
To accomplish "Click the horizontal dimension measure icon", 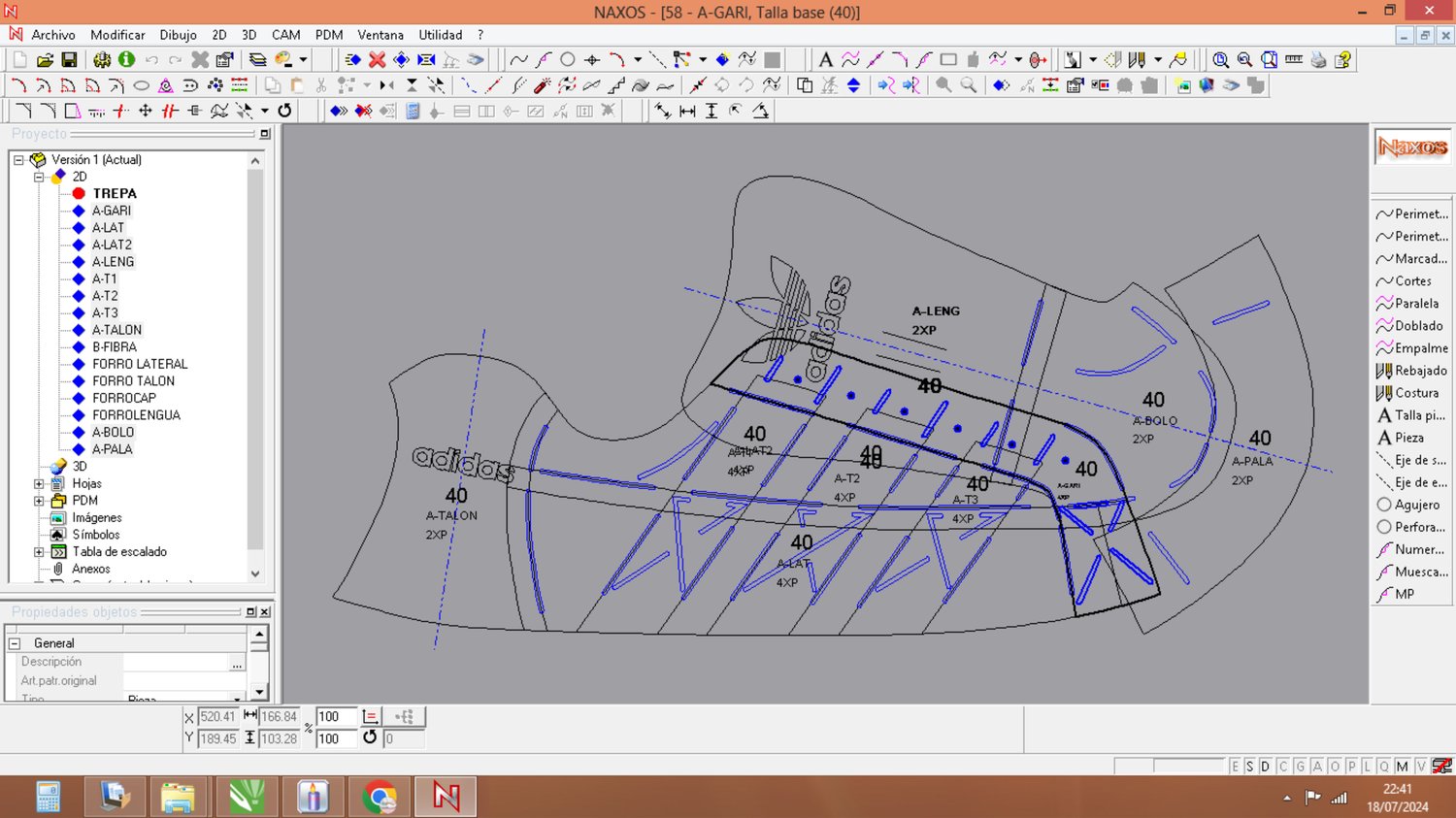I will (687, 111).
